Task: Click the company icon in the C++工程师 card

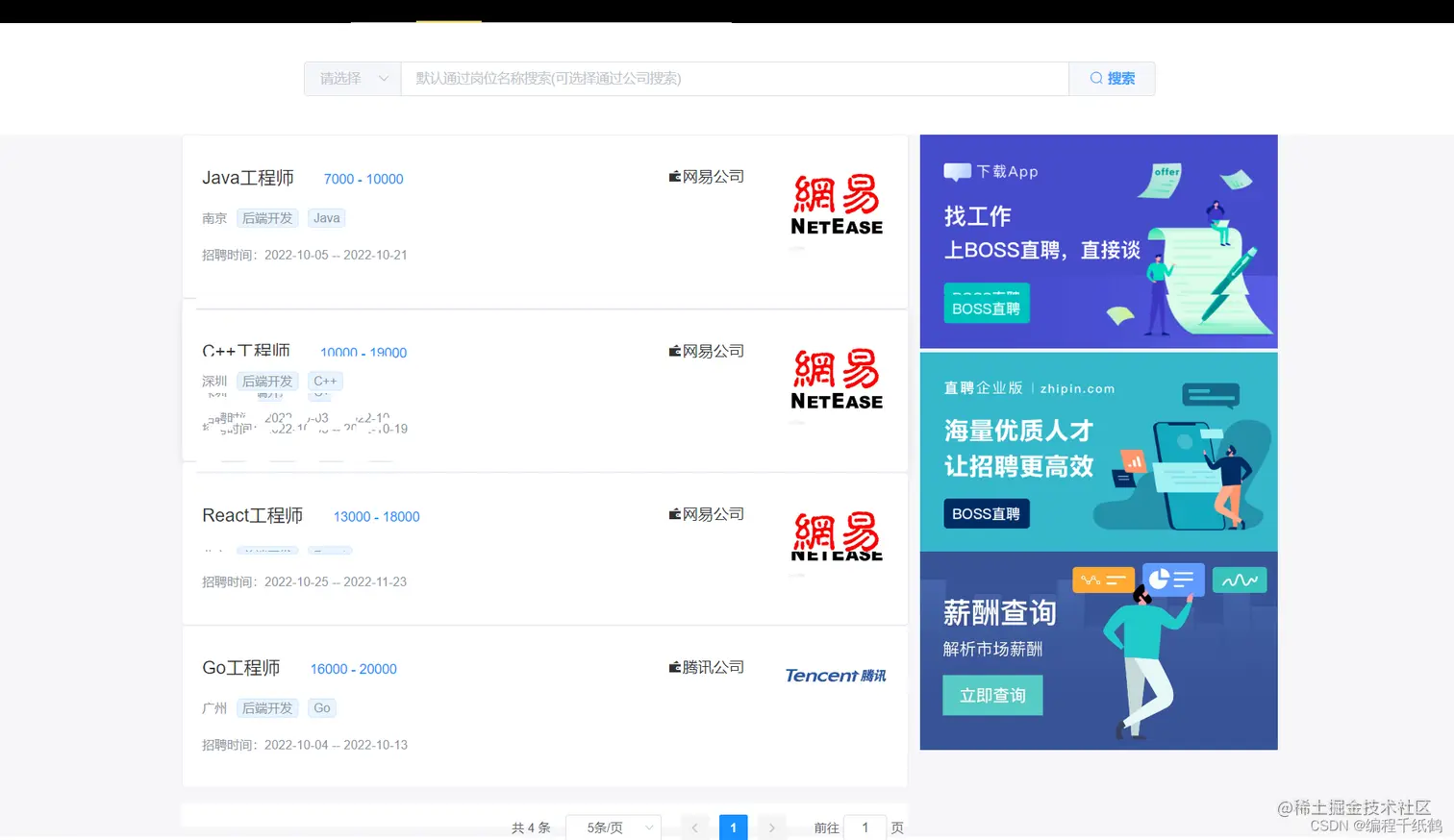Action: (675, 351)
